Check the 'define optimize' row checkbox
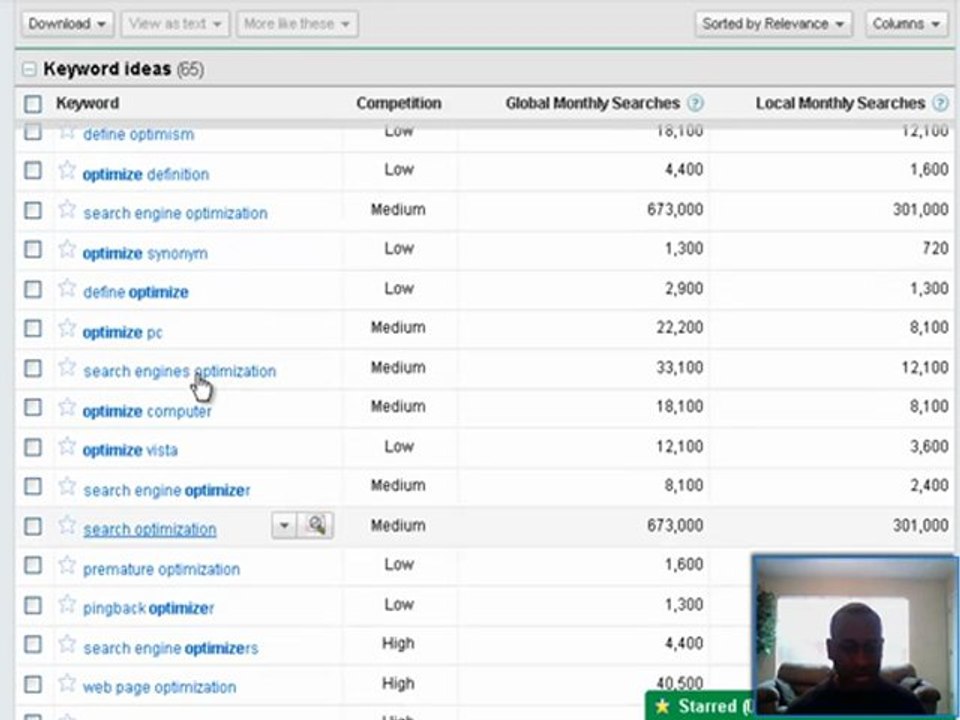Image resolution: width=960 pixels, height=720 pixels. click(x=33, y=289)
